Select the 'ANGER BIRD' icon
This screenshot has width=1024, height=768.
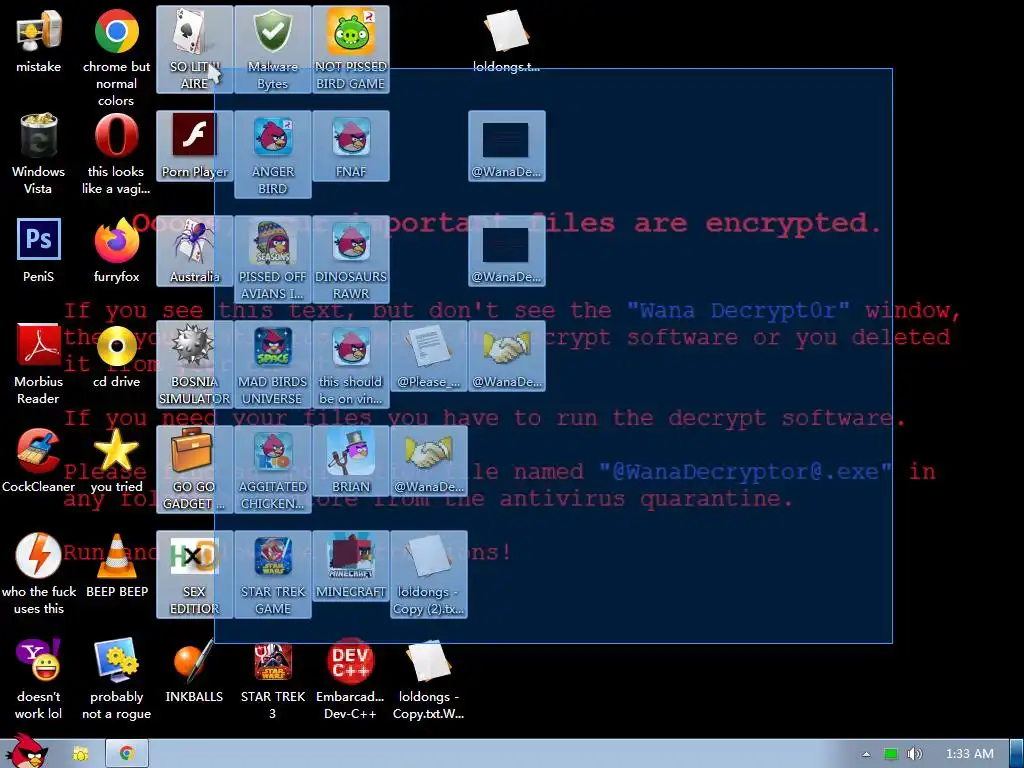(x=273, y=154)
